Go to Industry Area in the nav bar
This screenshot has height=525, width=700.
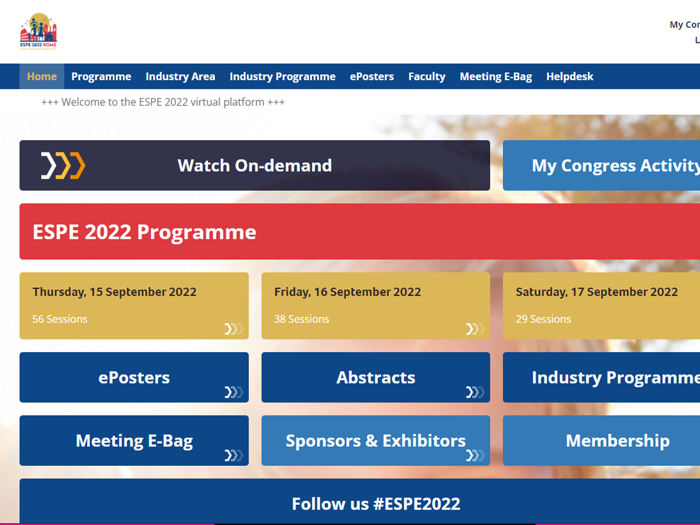(180, 76)
